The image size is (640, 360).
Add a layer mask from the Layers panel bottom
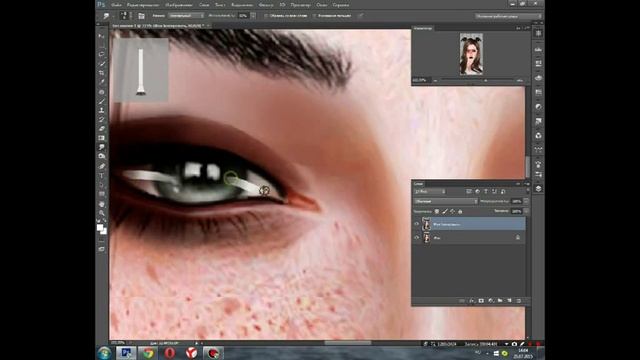point(481,301)
